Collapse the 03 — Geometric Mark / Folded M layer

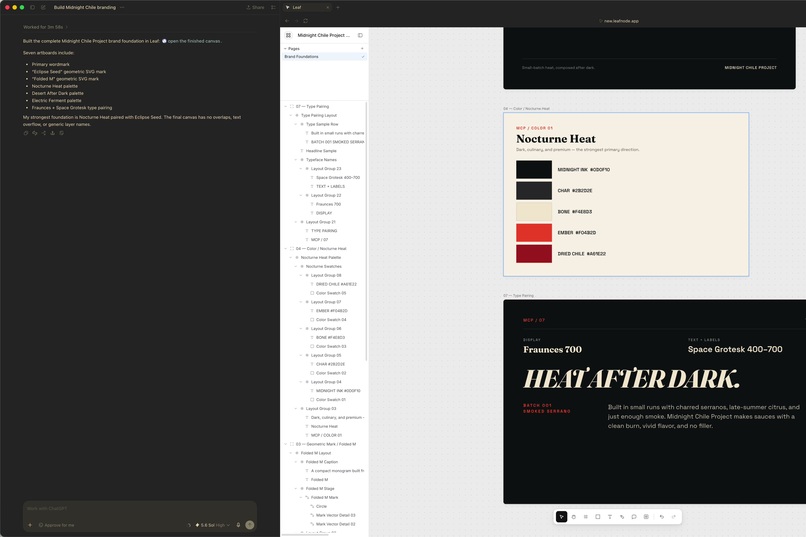click(286, 444)
